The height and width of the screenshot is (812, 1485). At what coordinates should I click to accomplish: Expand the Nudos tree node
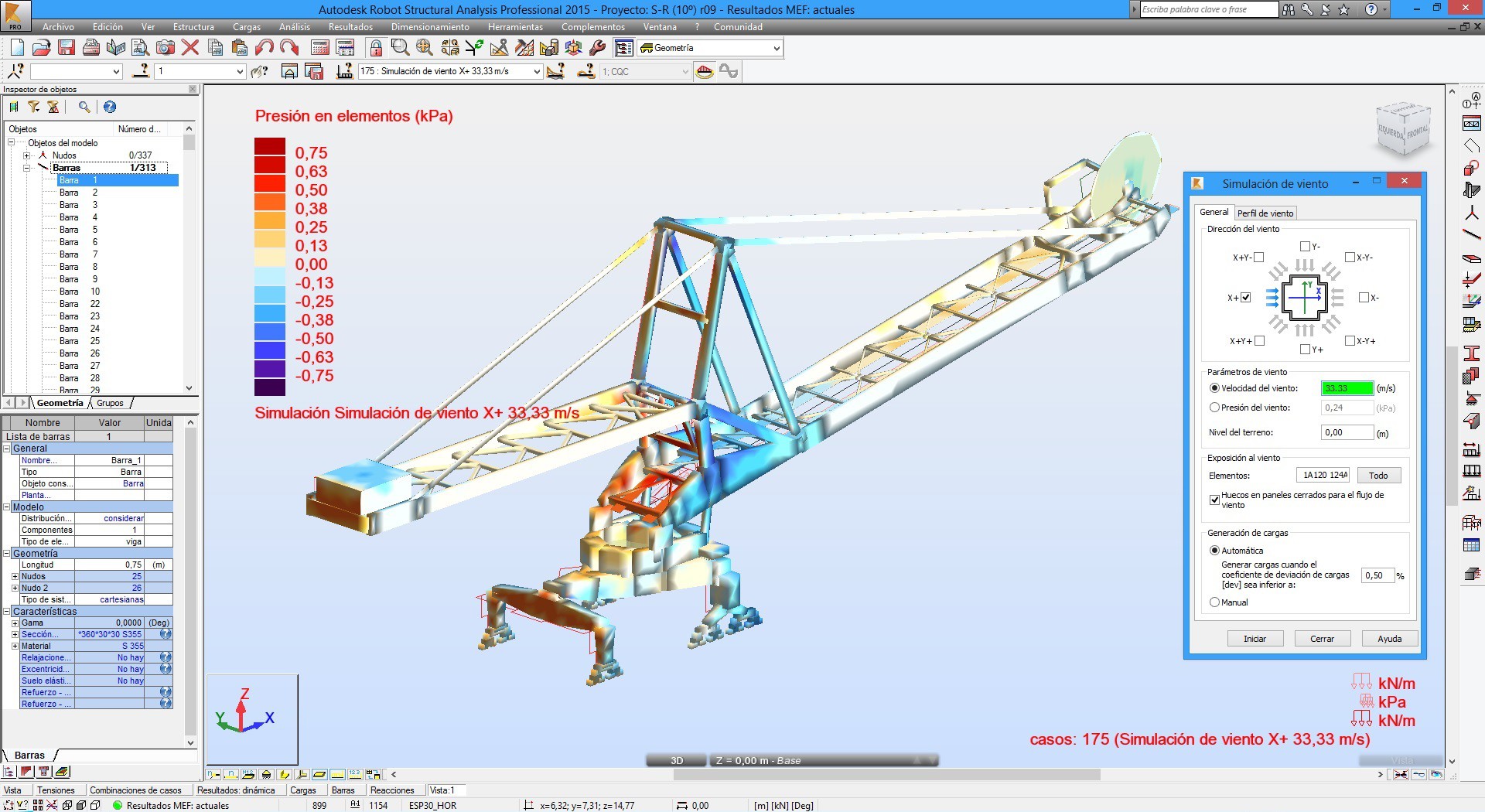pyautogui.click(x=26, y=155)
